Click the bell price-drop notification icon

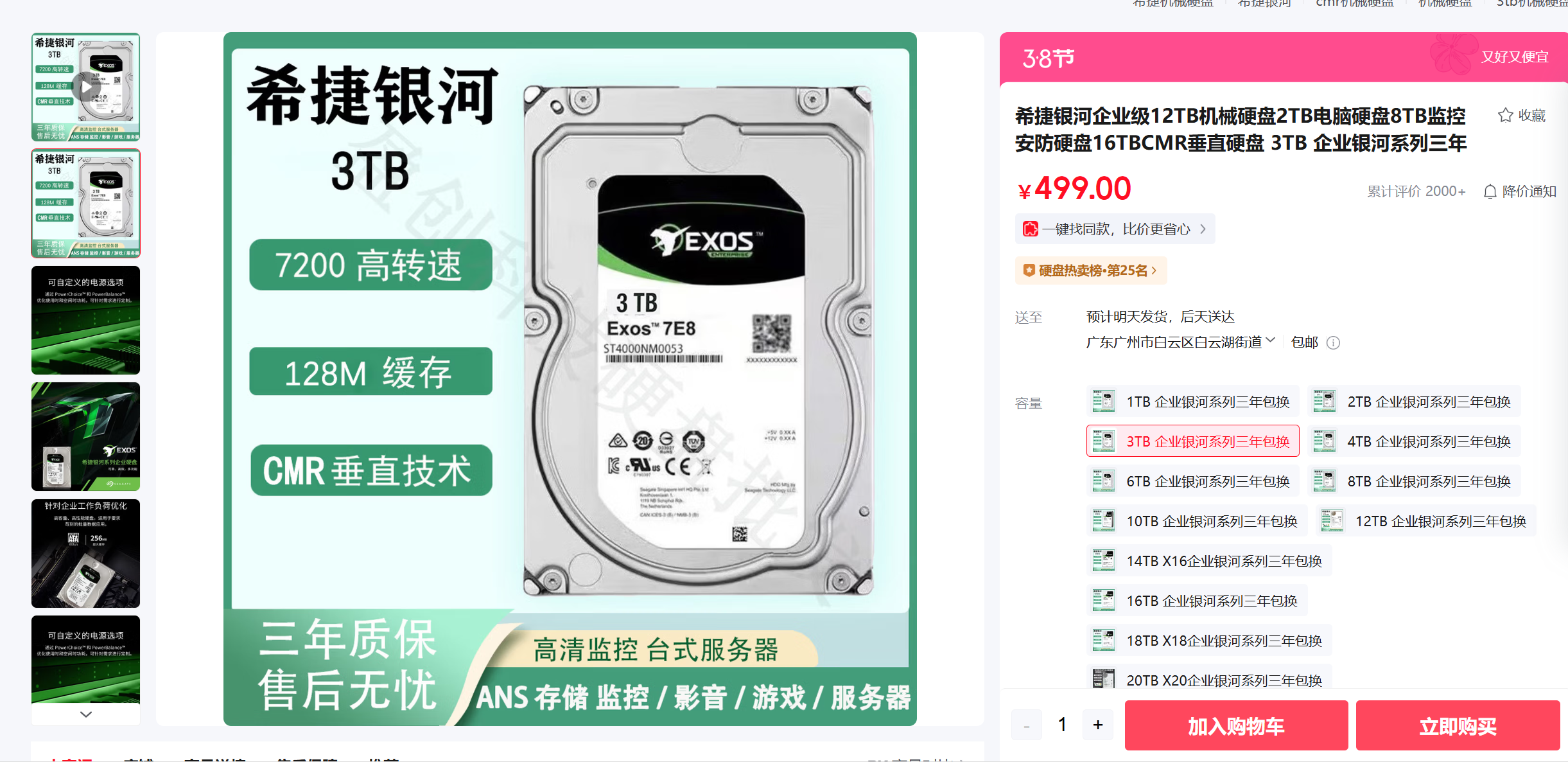pyautogui.click(x=1490, y=191)
